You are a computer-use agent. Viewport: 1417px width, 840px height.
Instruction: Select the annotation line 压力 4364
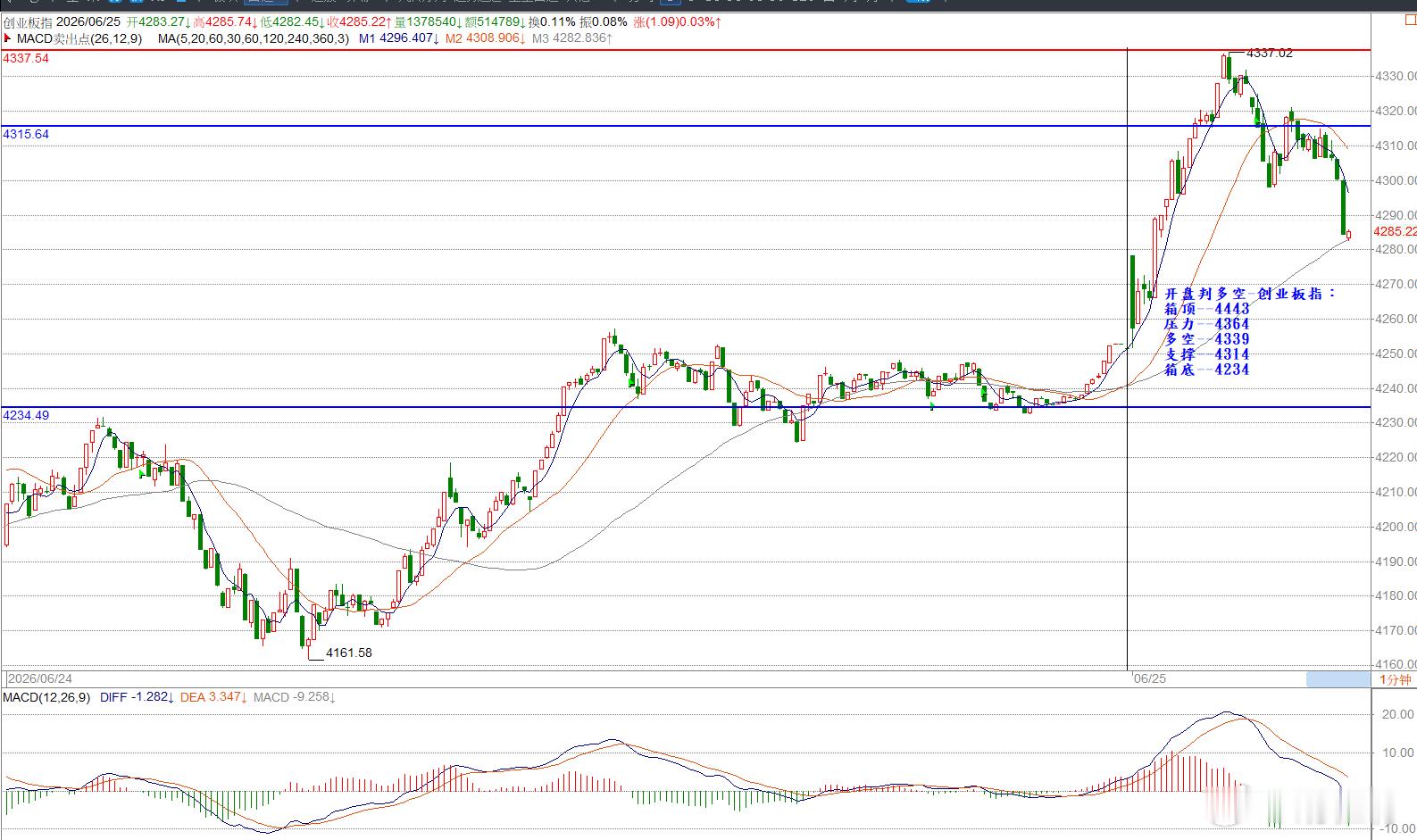click(x=1207, y=324)
